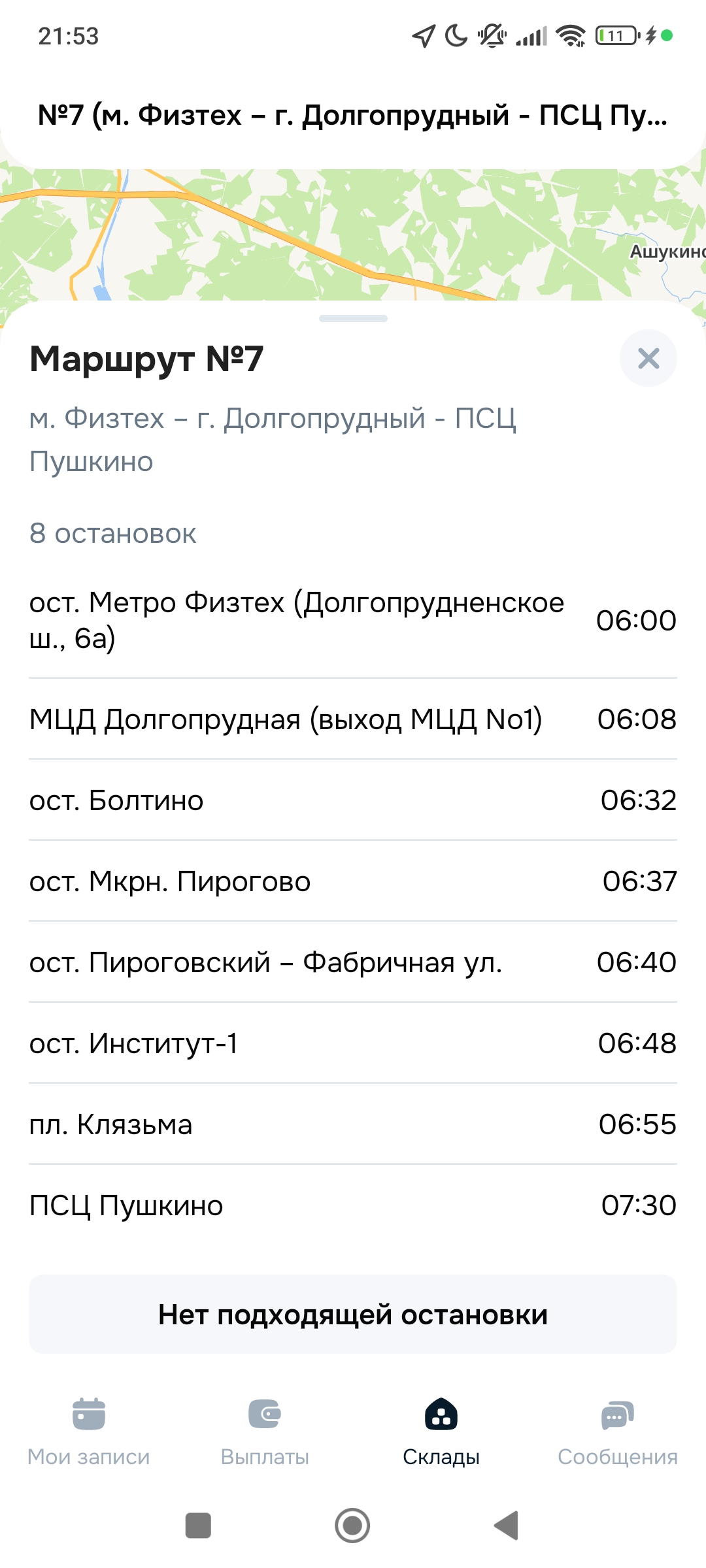Select ост. Пироговский – Фабричная ул. stop
Image resolution: width=706 pixels, height=1568 pixels.
click(353, 962)
